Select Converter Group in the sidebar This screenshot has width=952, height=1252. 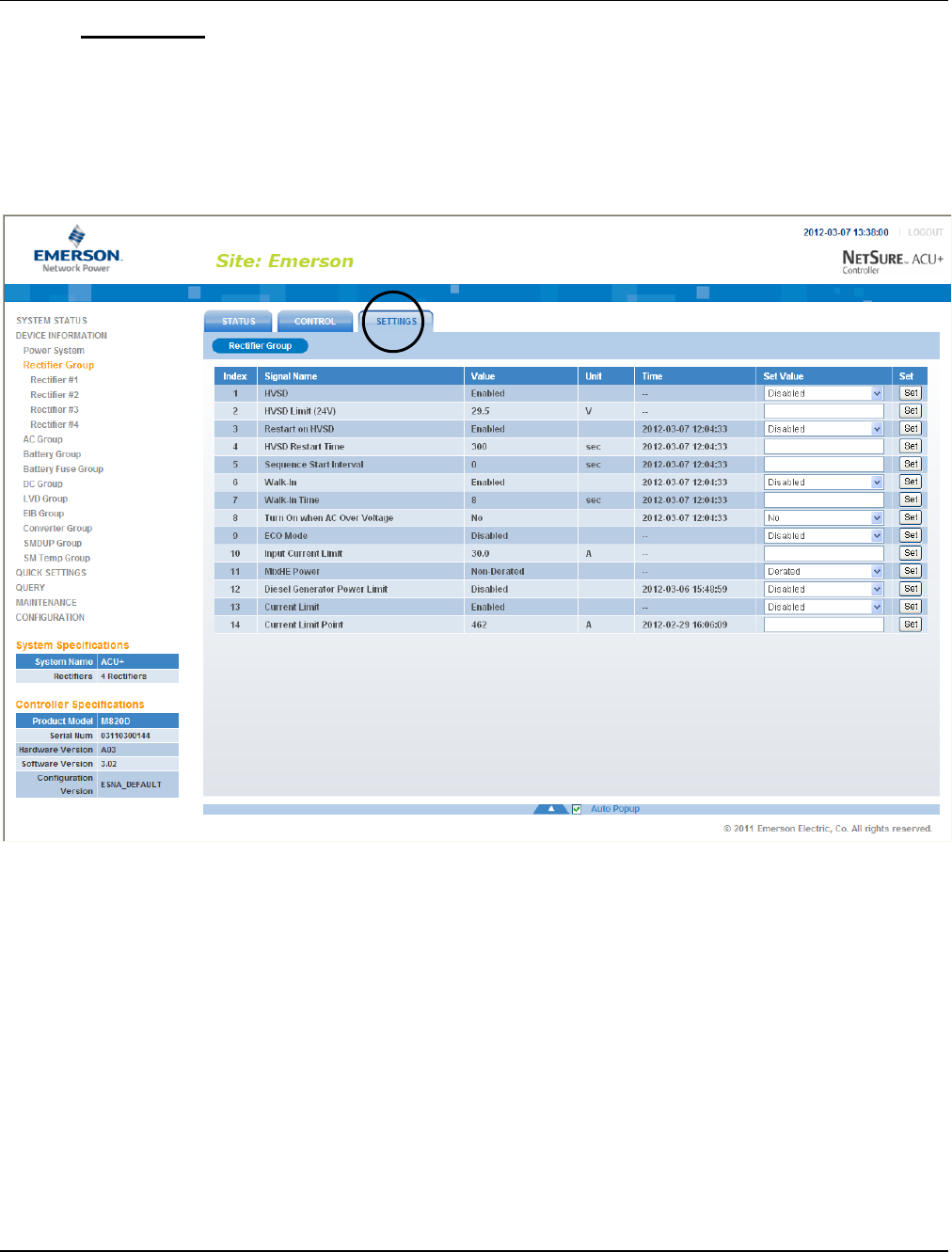tap(57, 529)
